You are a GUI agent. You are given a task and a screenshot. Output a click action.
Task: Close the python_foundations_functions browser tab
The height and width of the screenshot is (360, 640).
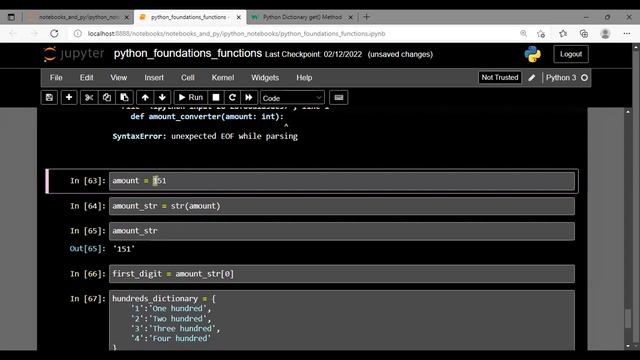coord(239,17)
